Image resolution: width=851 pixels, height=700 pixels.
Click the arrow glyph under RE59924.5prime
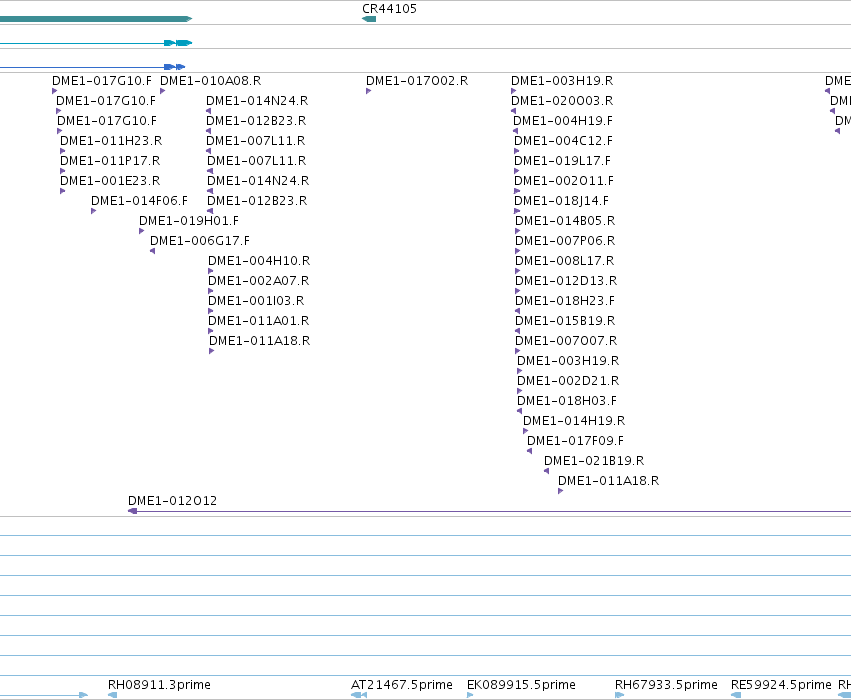click(x=736, y=695)
